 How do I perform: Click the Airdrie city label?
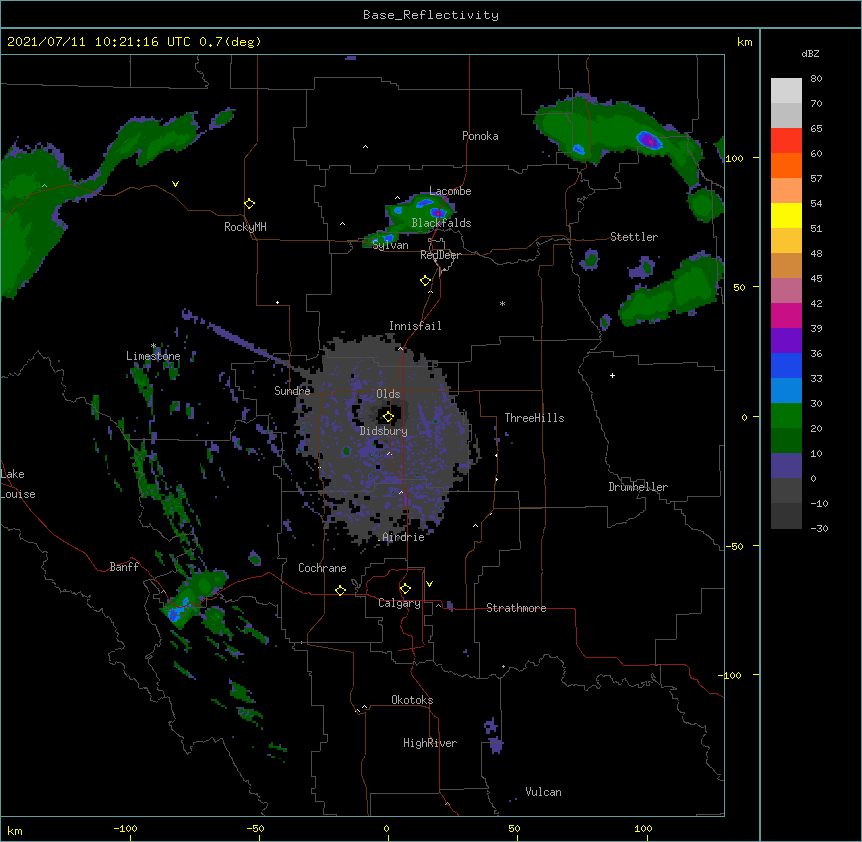[403, 537]
